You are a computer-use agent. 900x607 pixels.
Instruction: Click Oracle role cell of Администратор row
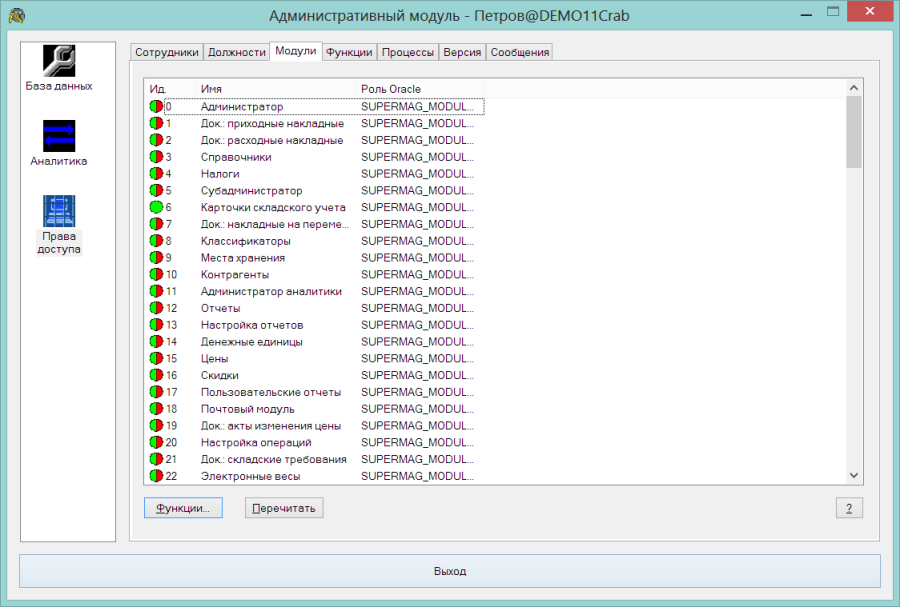click(417, 107)
